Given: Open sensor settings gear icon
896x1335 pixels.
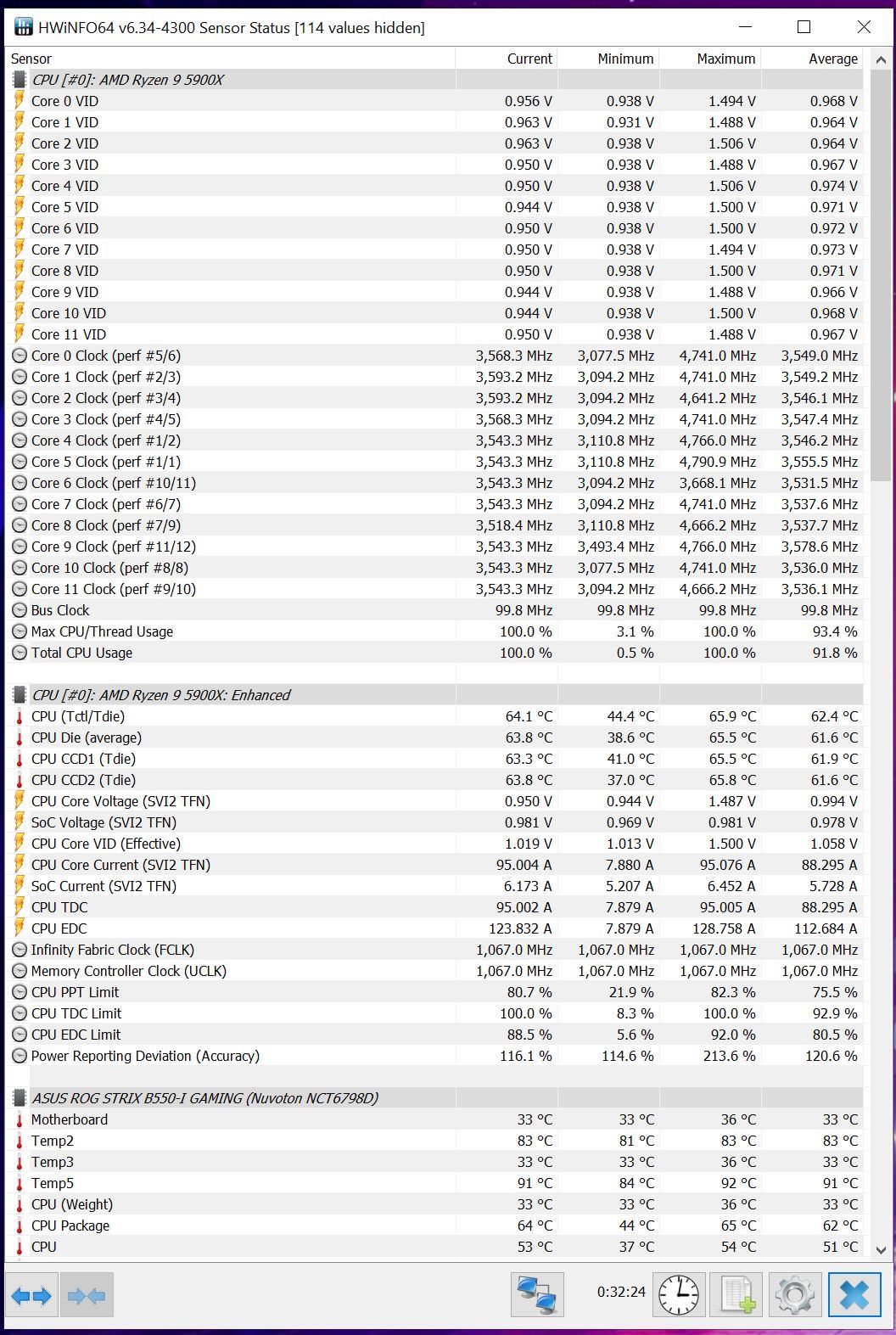Looking at the screenshot, I should coord(794,1295).
